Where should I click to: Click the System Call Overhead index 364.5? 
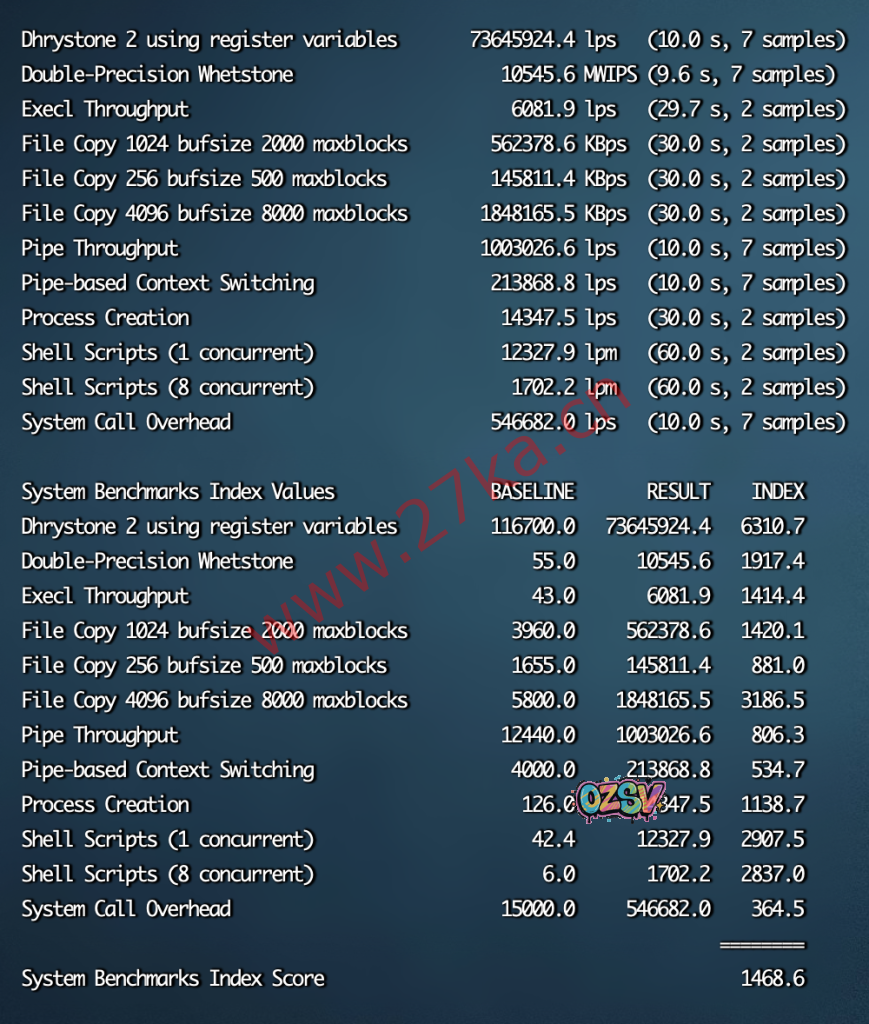pos(777,908)
